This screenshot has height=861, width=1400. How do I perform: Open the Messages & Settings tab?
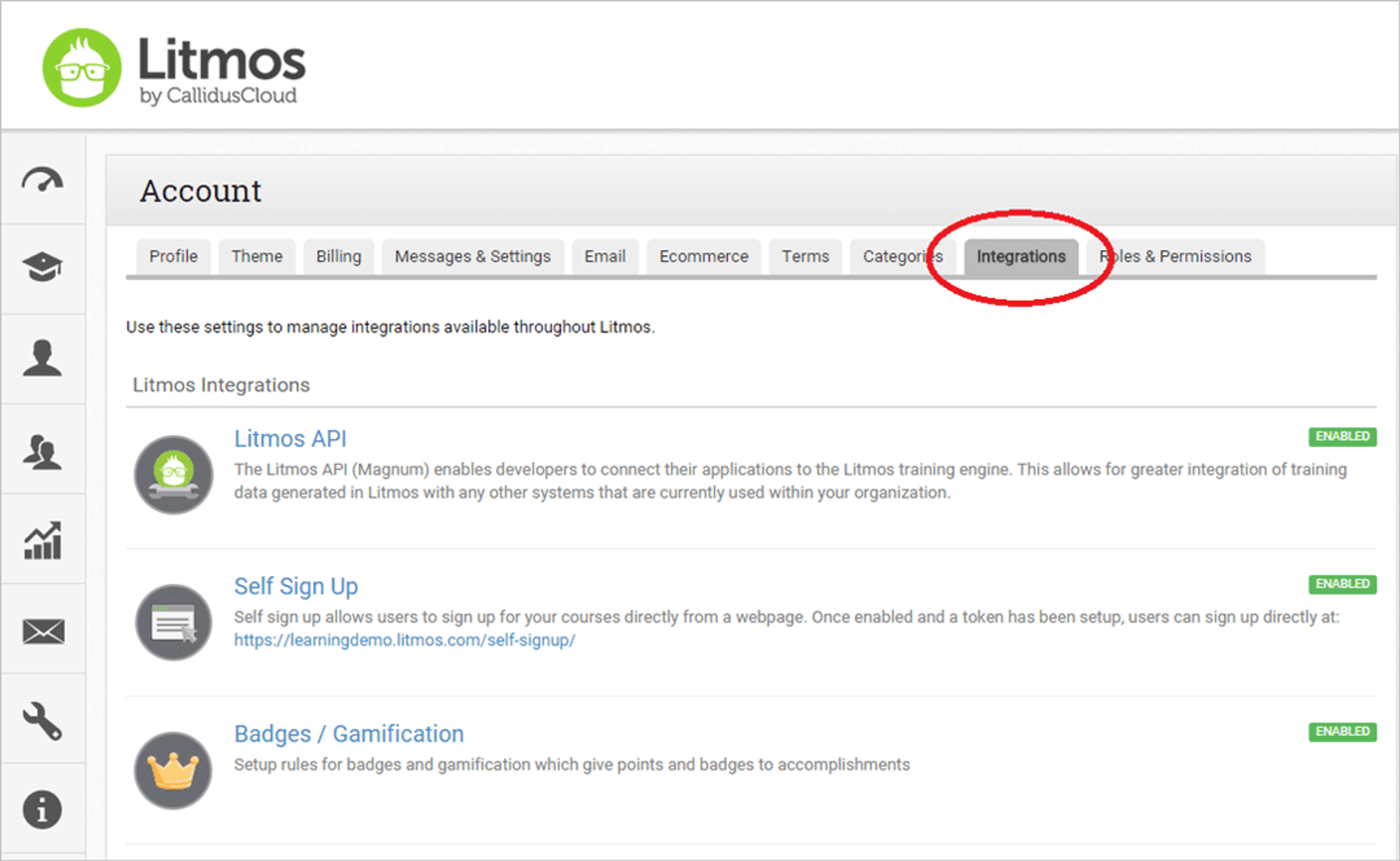point(473,256)
